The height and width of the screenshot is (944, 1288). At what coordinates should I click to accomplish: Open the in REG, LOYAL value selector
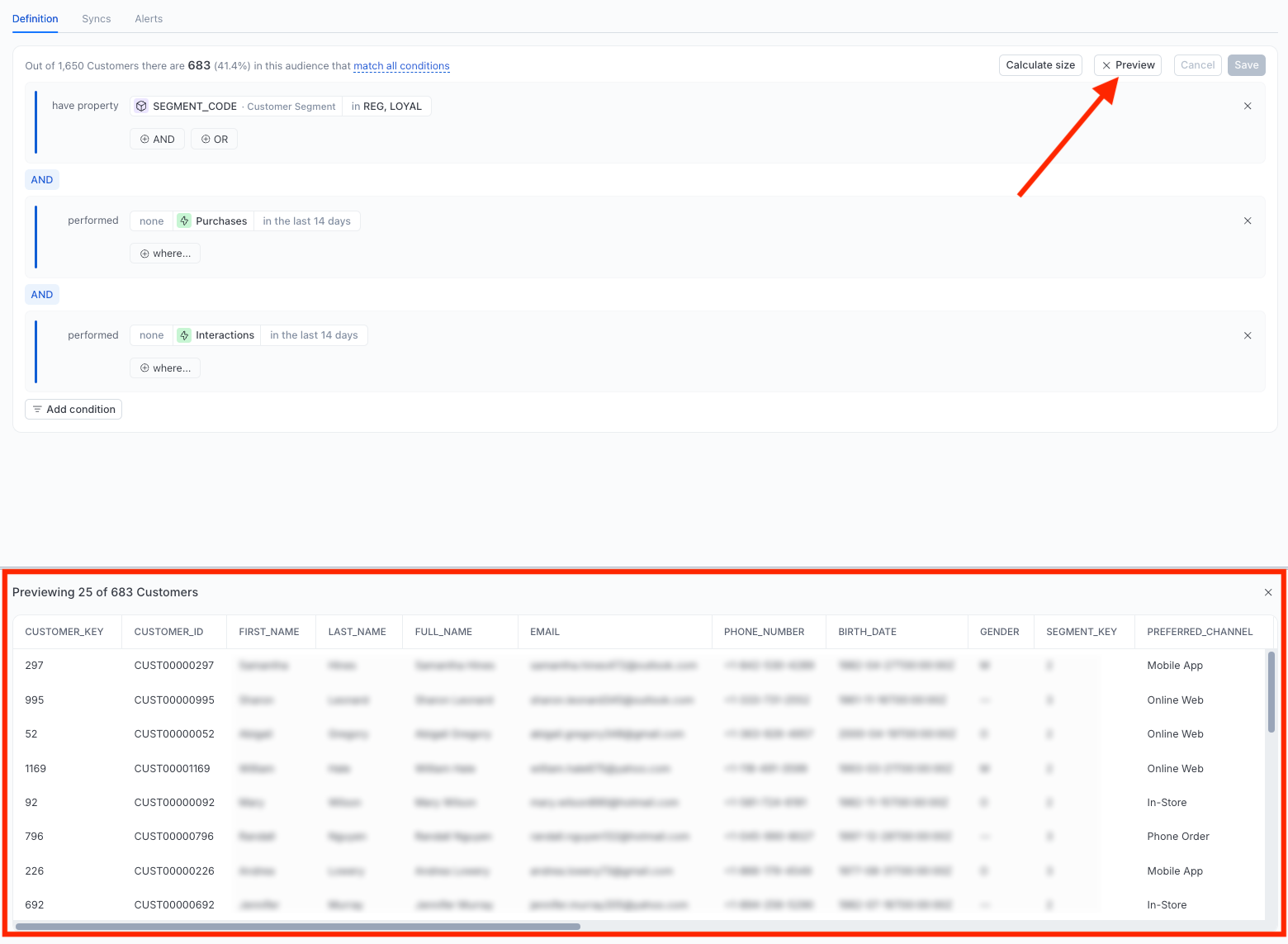[x=386, y=106]
